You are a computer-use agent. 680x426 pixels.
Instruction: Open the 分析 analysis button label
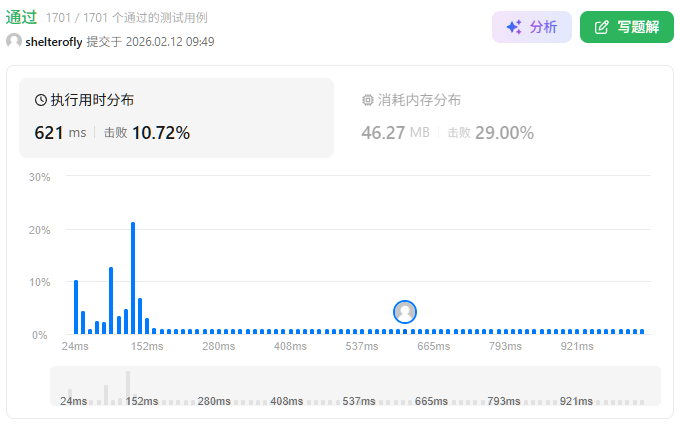click(x=543, y=27)
